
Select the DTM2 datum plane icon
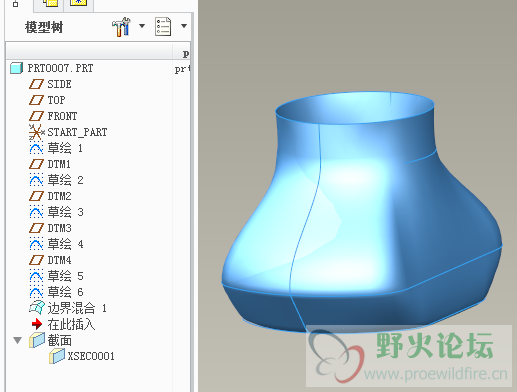point(36,196)
